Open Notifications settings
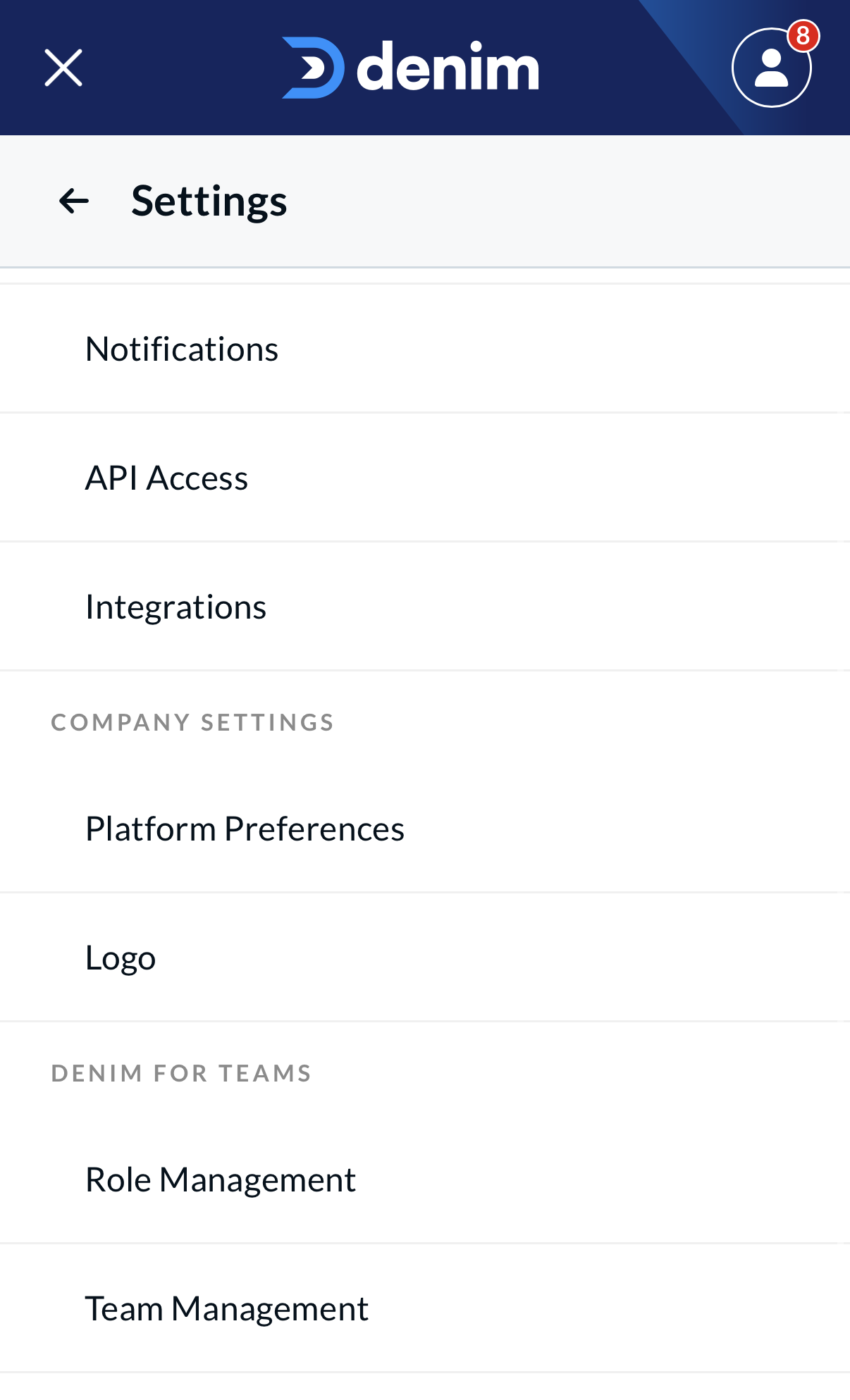Screen dimensions: 850x1400 tap(182, 349)
